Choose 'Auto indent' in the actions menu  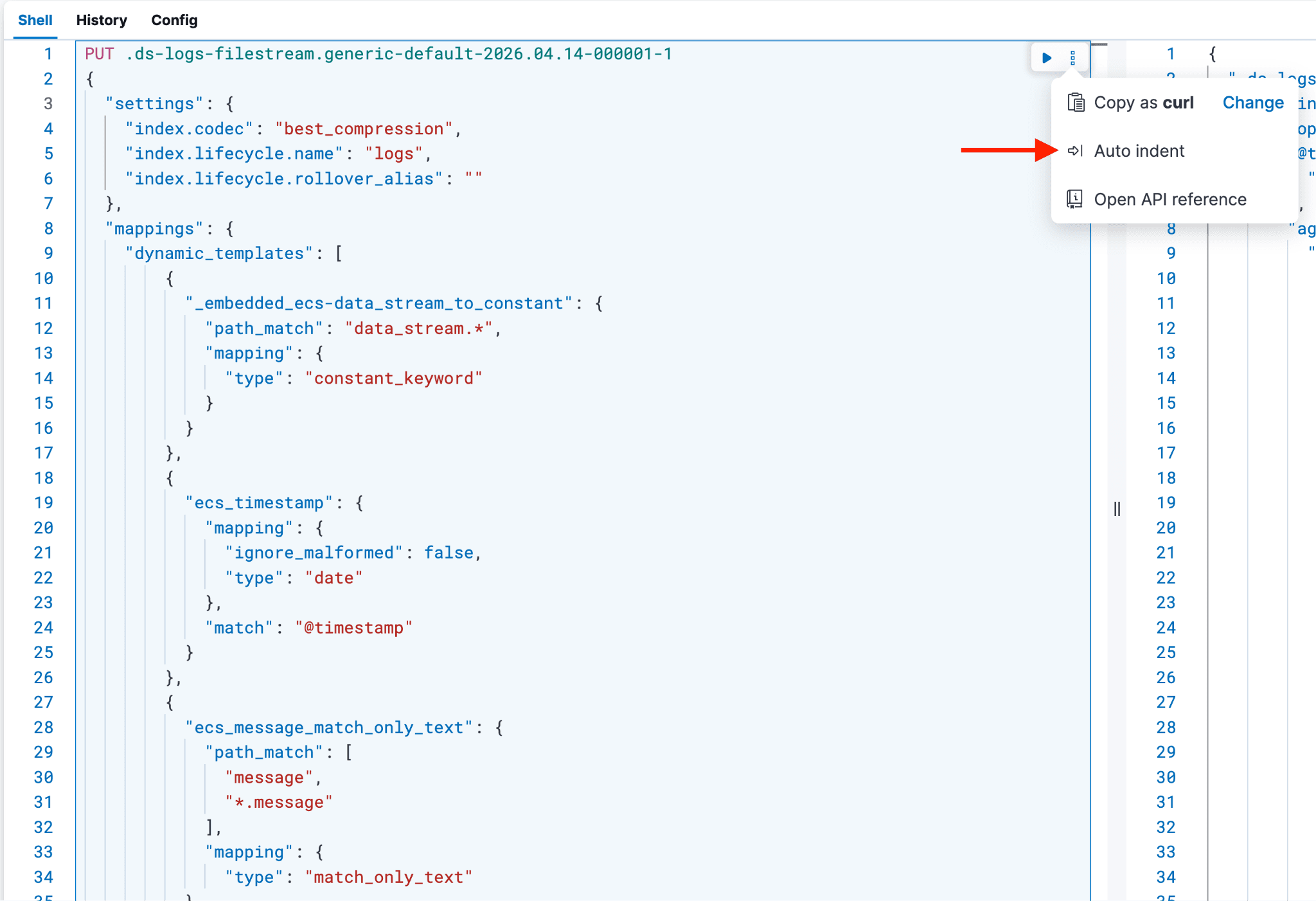coord(1140,150)
